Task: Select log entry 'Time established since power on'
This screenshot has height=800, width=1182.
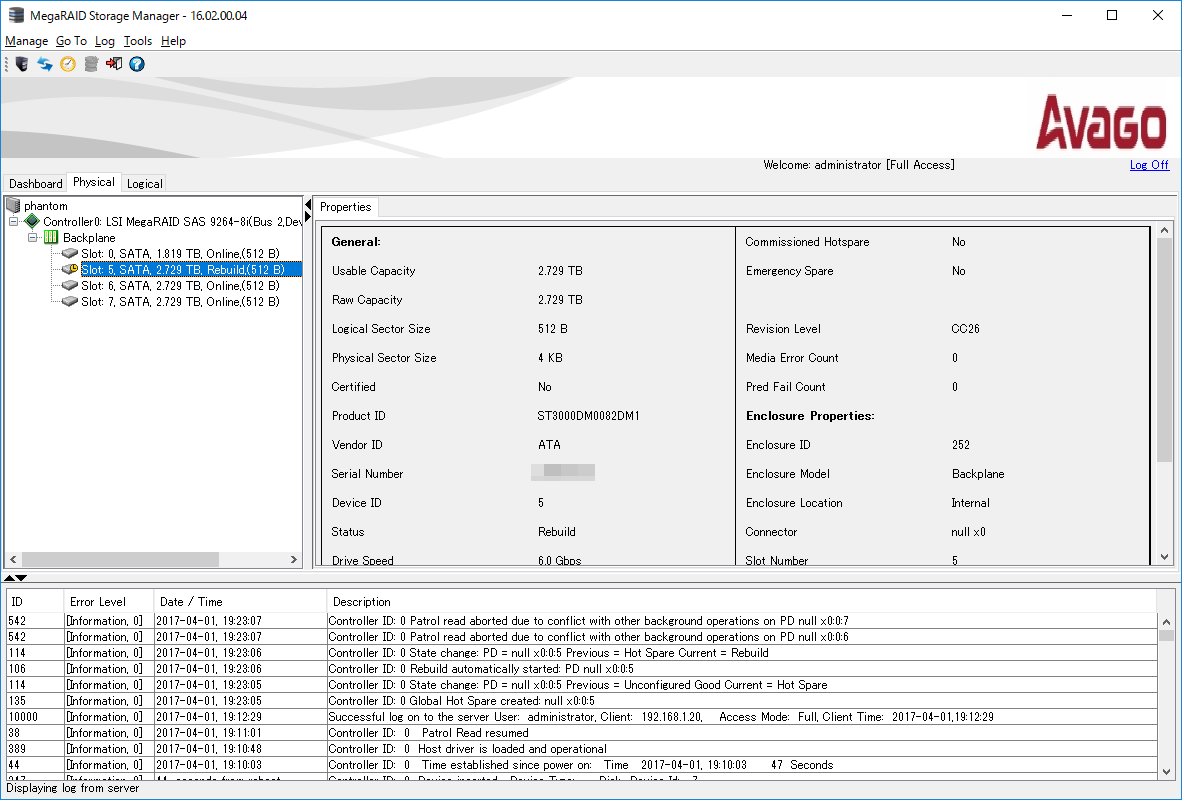Action: tap(582, 765)
